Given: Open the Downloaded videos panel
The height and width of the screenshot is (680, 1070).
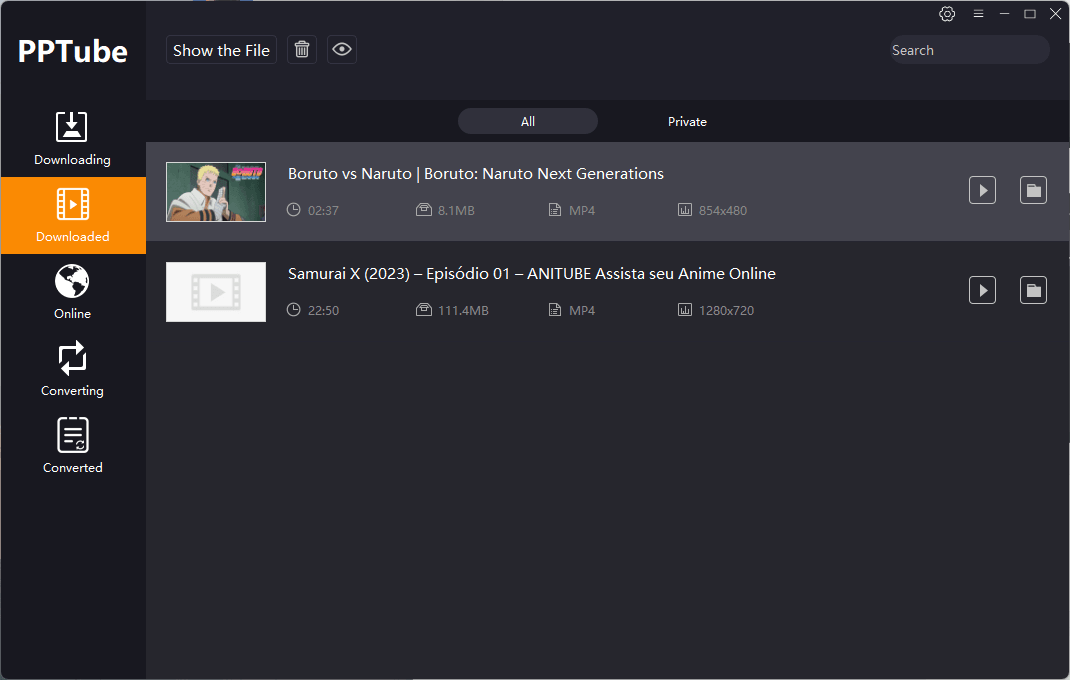Looking at the screenshot, I should pyautogui.click(x=72, y=215).
